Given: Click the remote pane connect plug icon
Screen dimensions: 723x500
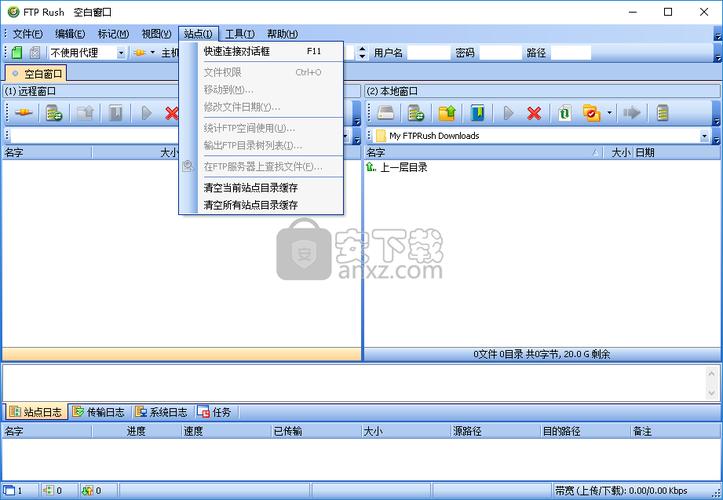Looking at the screenshot, I should (x=23, y=113).
